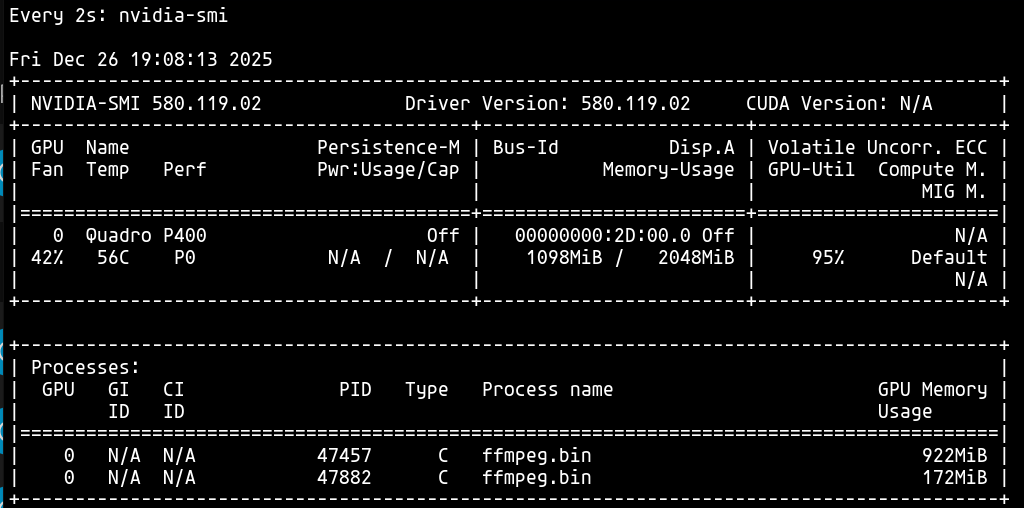The height and width of the screenshot is (508, 1024).
Task: Click the 2048MiB total memory value
Action: tap(695, 258)
